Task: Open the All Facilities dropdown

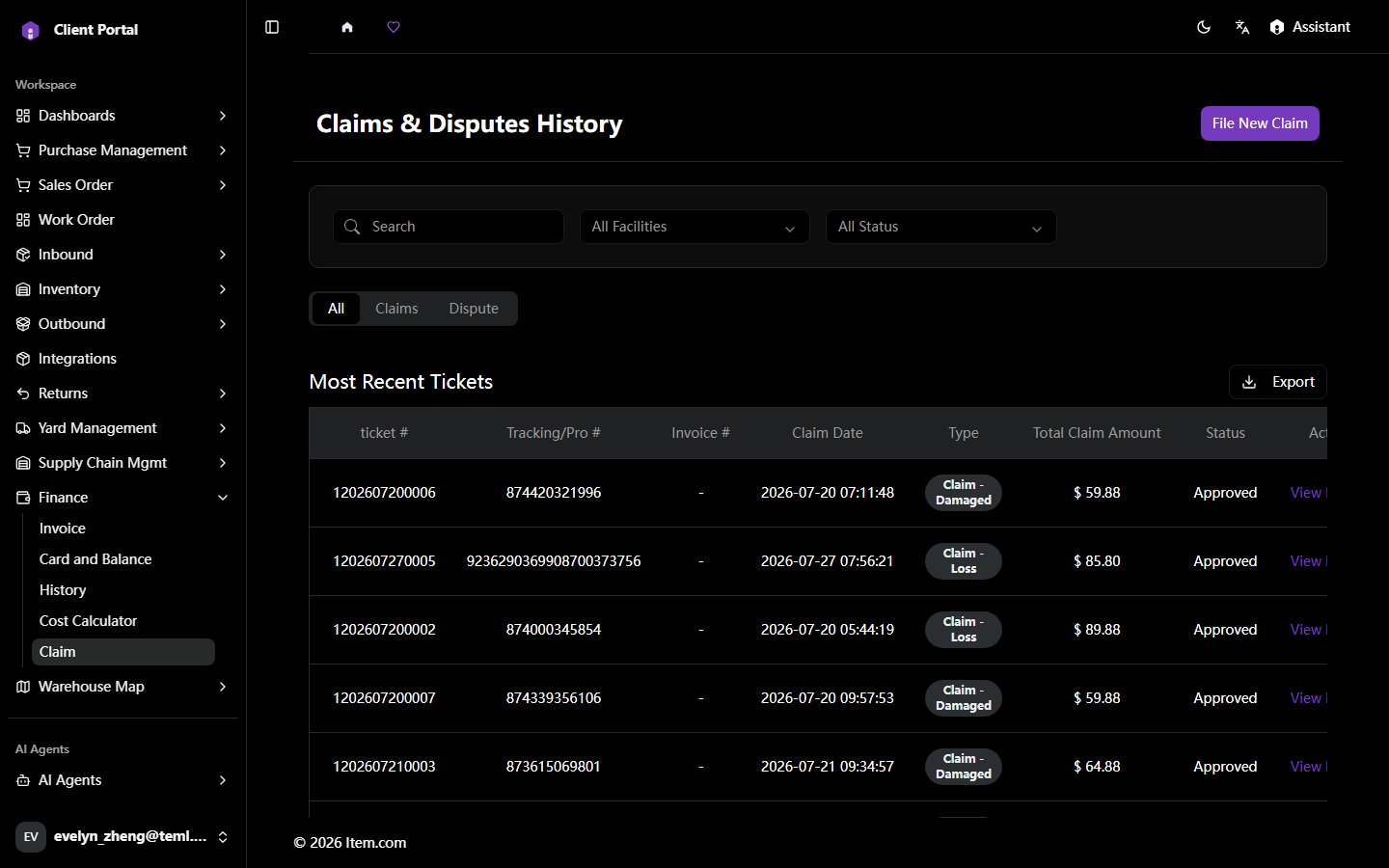Action: (694, 227)
